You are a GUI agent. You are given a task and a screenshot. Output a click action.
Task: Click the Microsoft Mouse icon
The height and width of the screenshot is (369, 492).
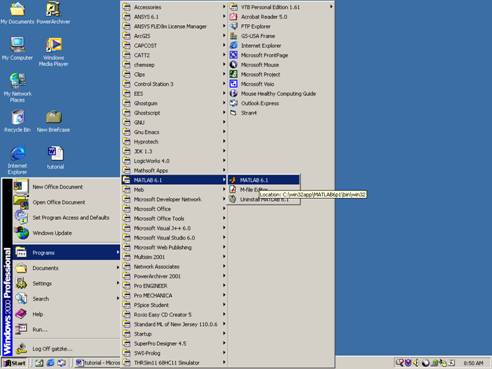pos(234,65)
